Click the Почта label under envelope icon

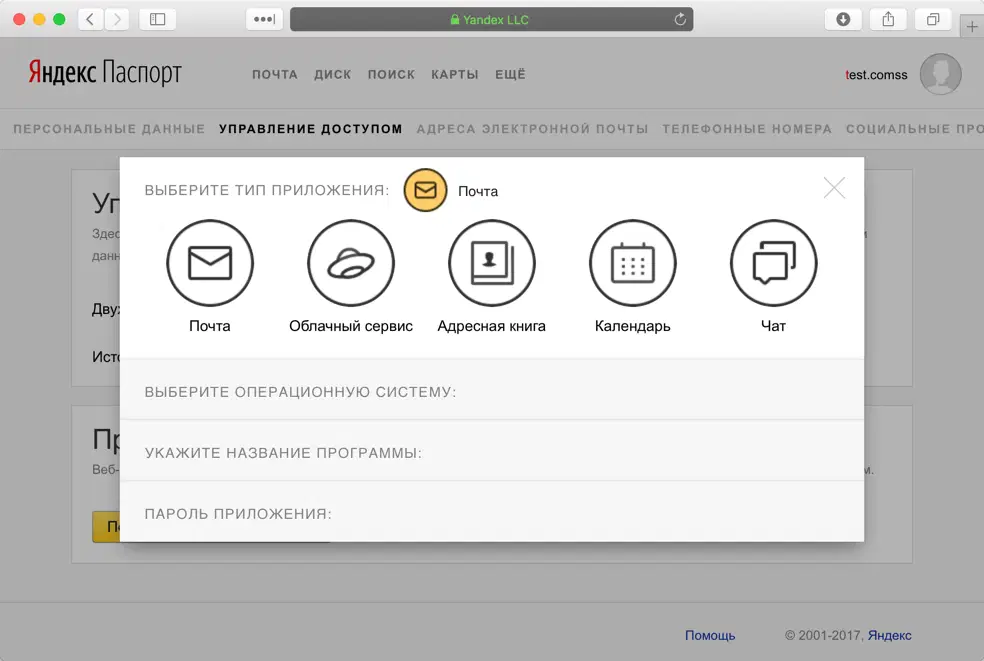point(210,326)
